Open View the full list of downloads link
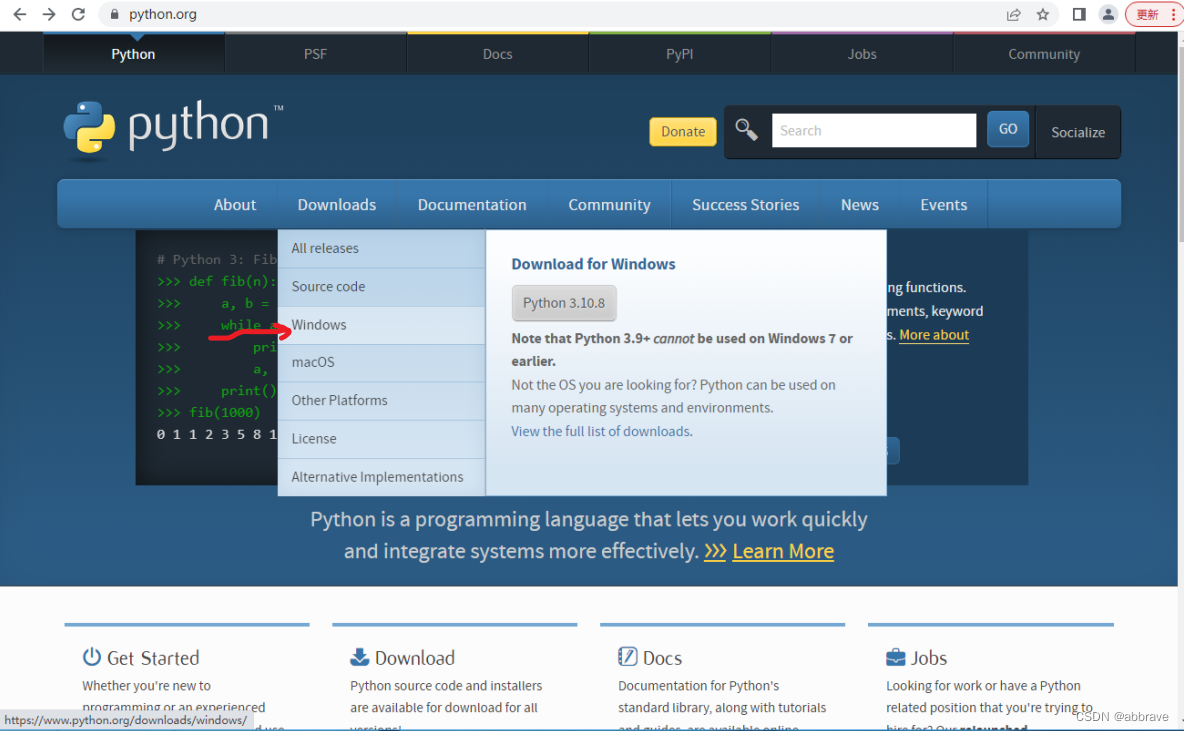The width and height of the screenshot is (1184, 731). pyautogui.click(x=600, y=431)
